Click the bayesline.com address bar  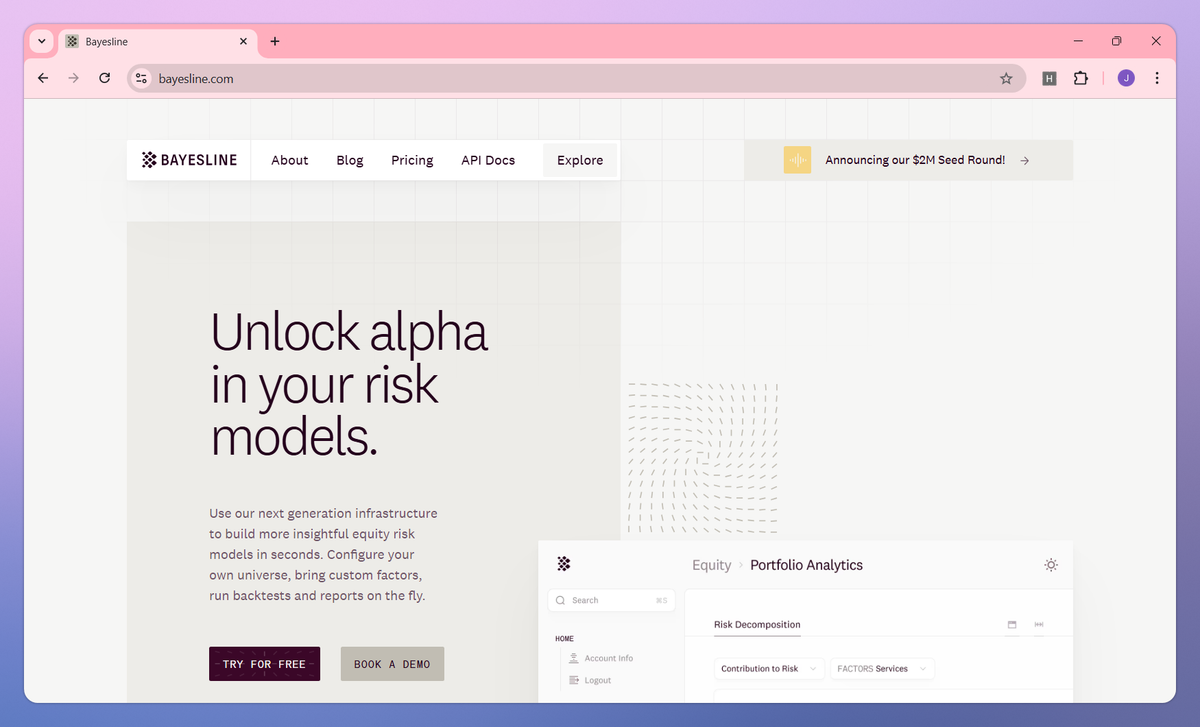(x=576, y=78)
